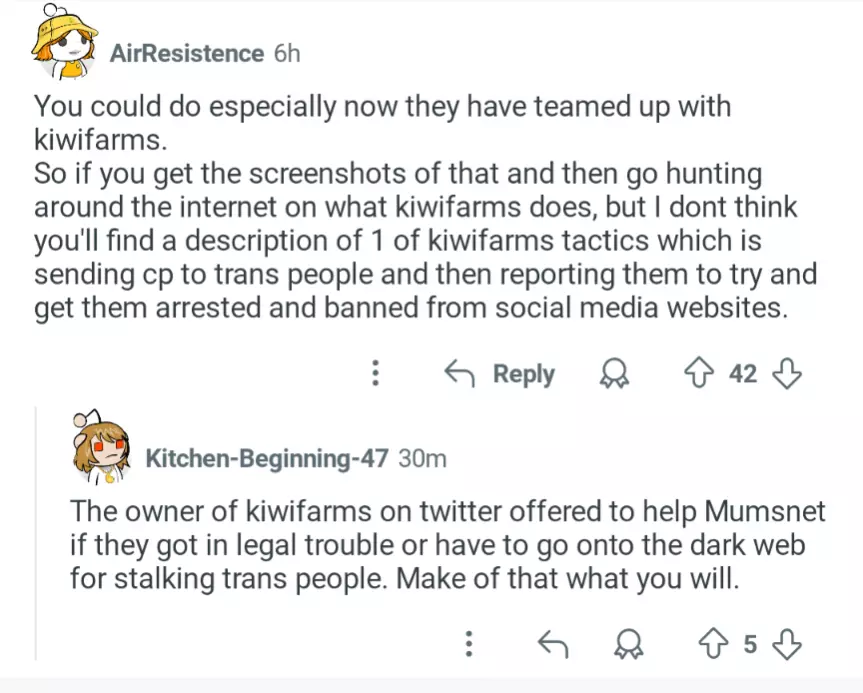Downvote AirResistence's comment

click(788, 374)
